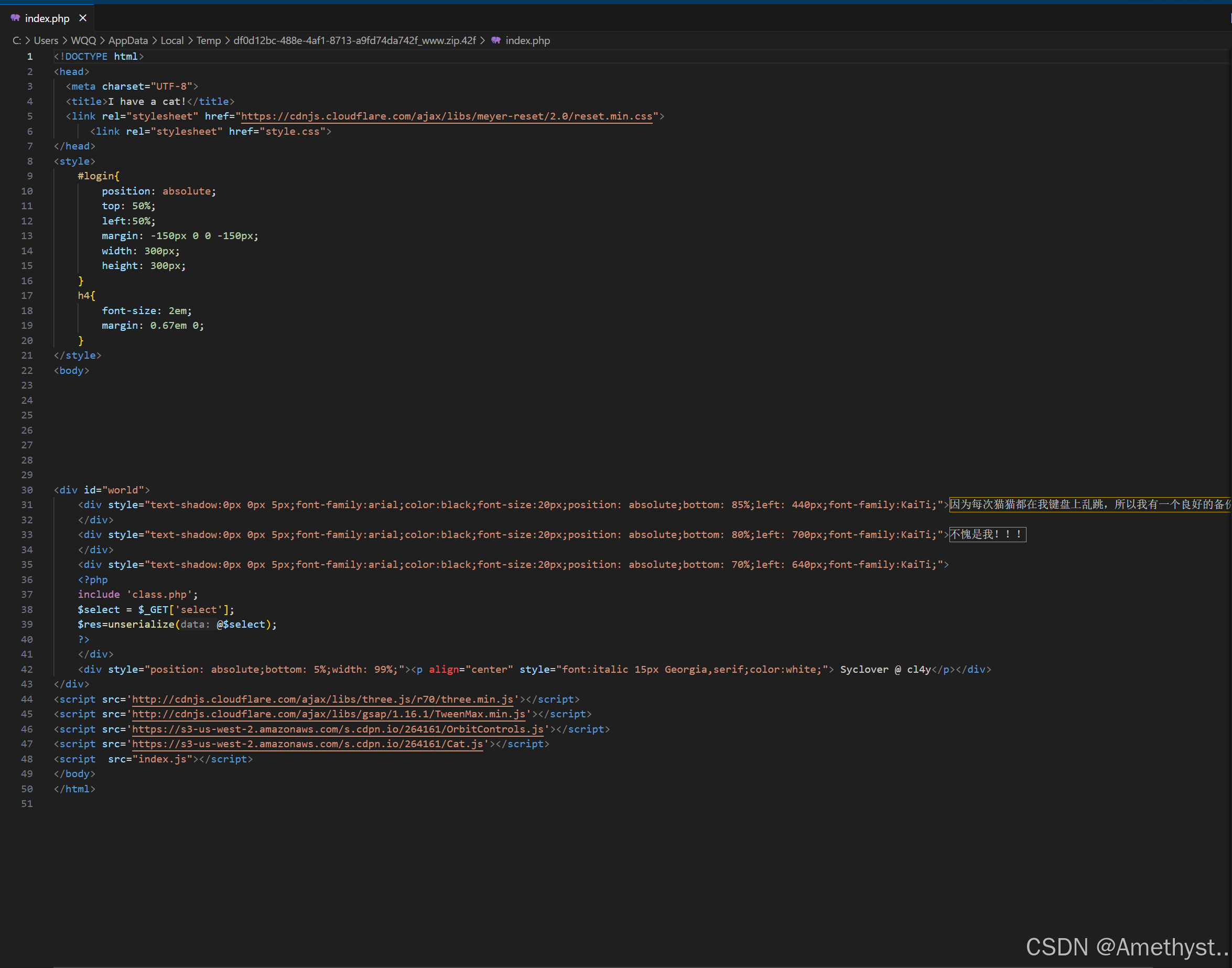
Task: Click index.php in the breadcrumb path
Action: (x=527, y=40)
